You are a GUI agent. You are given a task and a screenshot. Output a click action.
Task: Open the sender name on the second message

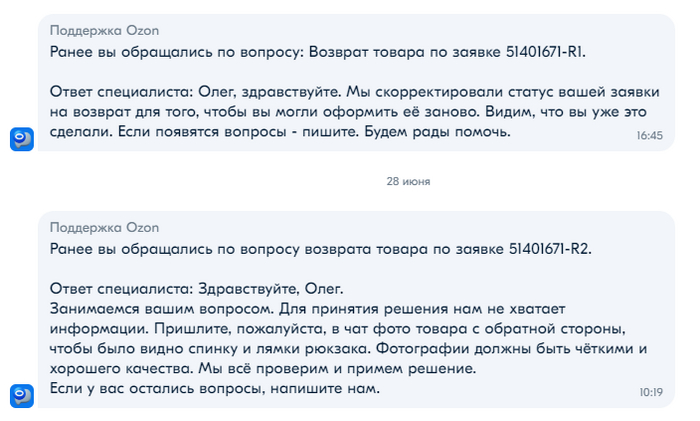point(104,228)
